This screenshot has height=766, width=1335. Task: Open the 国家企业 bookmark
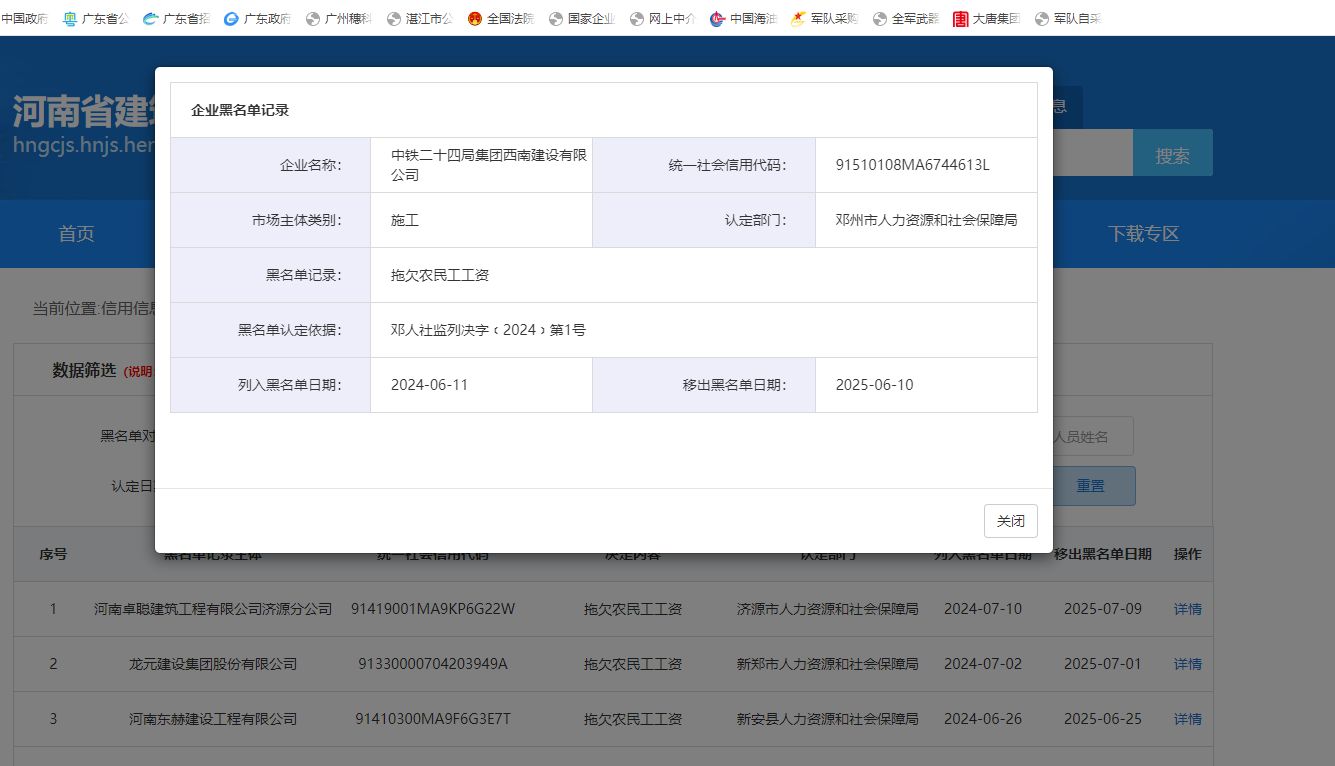click(x=581, y=18)
